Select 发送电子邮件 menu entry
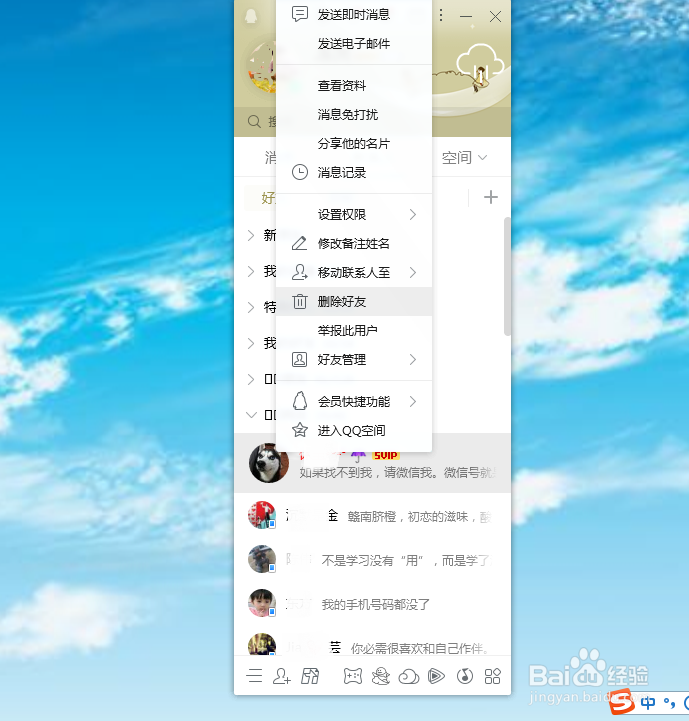689x721 pixels. (x=354, y=44)
